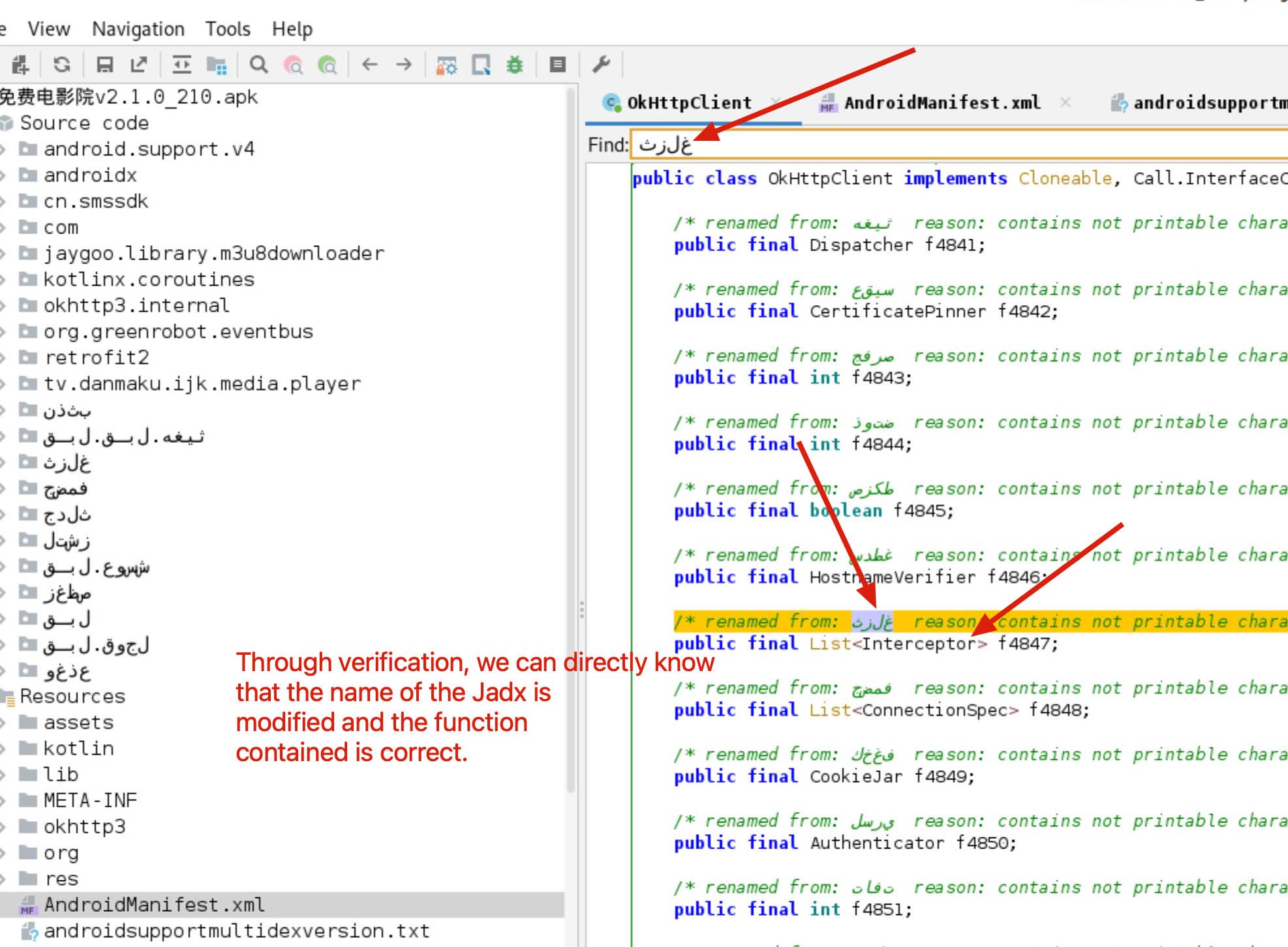Open preferences wrench icon

[x=601, y=65]
